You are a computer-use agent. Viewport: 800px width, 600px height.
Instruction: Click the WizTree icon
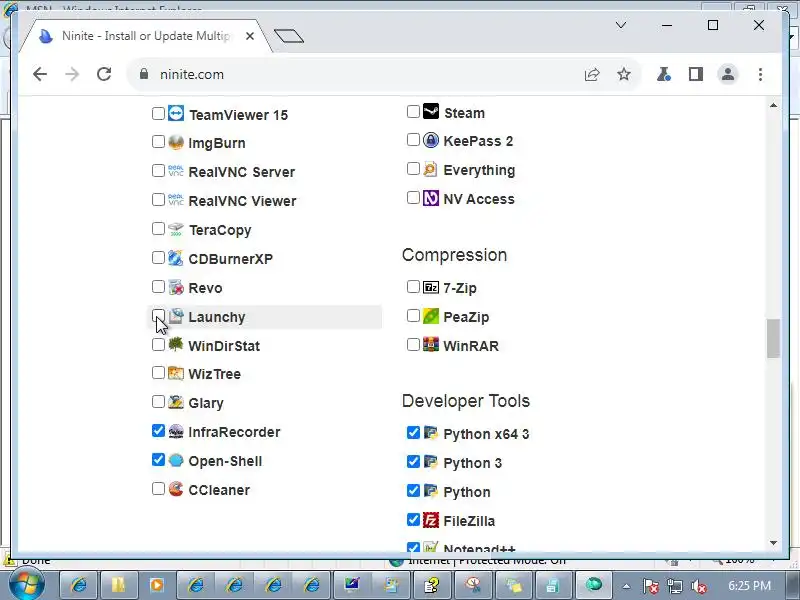click(x=176, y=373)
